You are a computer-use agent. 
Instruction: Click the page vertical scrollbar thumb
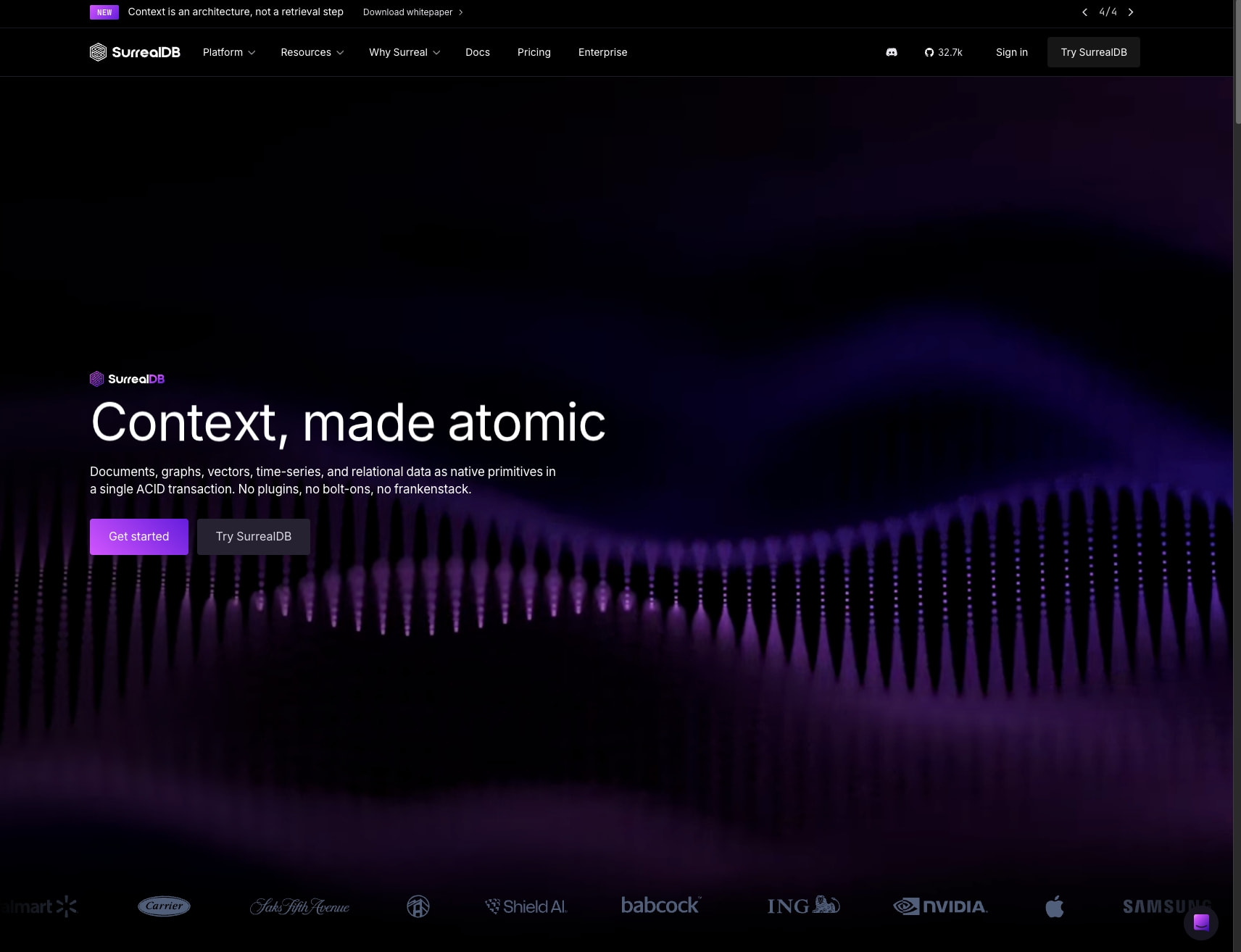coord(1237,62)
